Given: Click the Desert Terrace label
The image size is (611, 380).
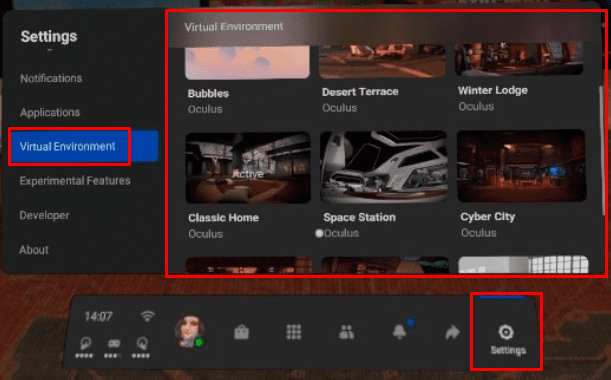Looking at the screenshot, I should (360, 92).
